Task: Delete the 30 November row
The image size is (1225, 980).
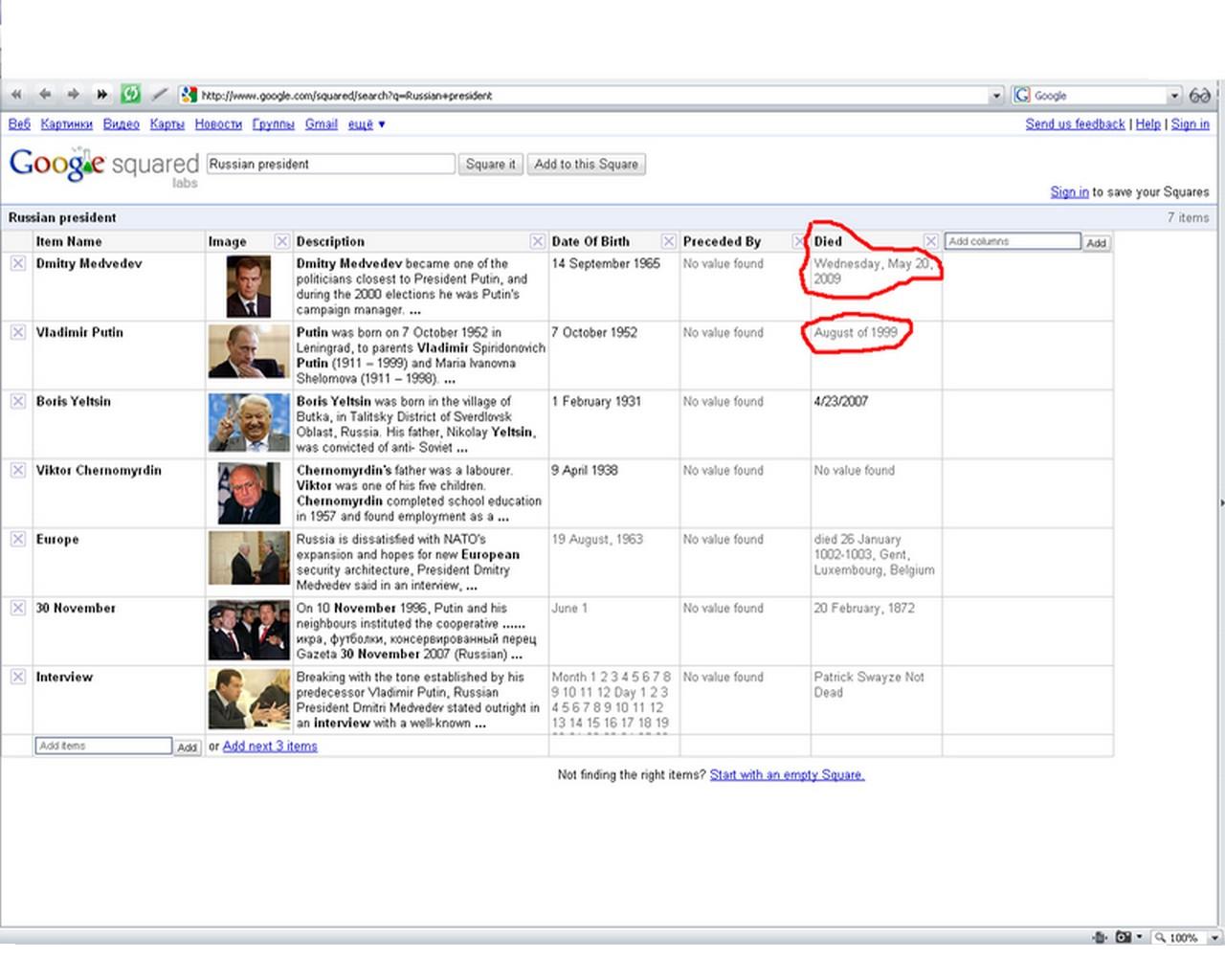Action: 18,608
